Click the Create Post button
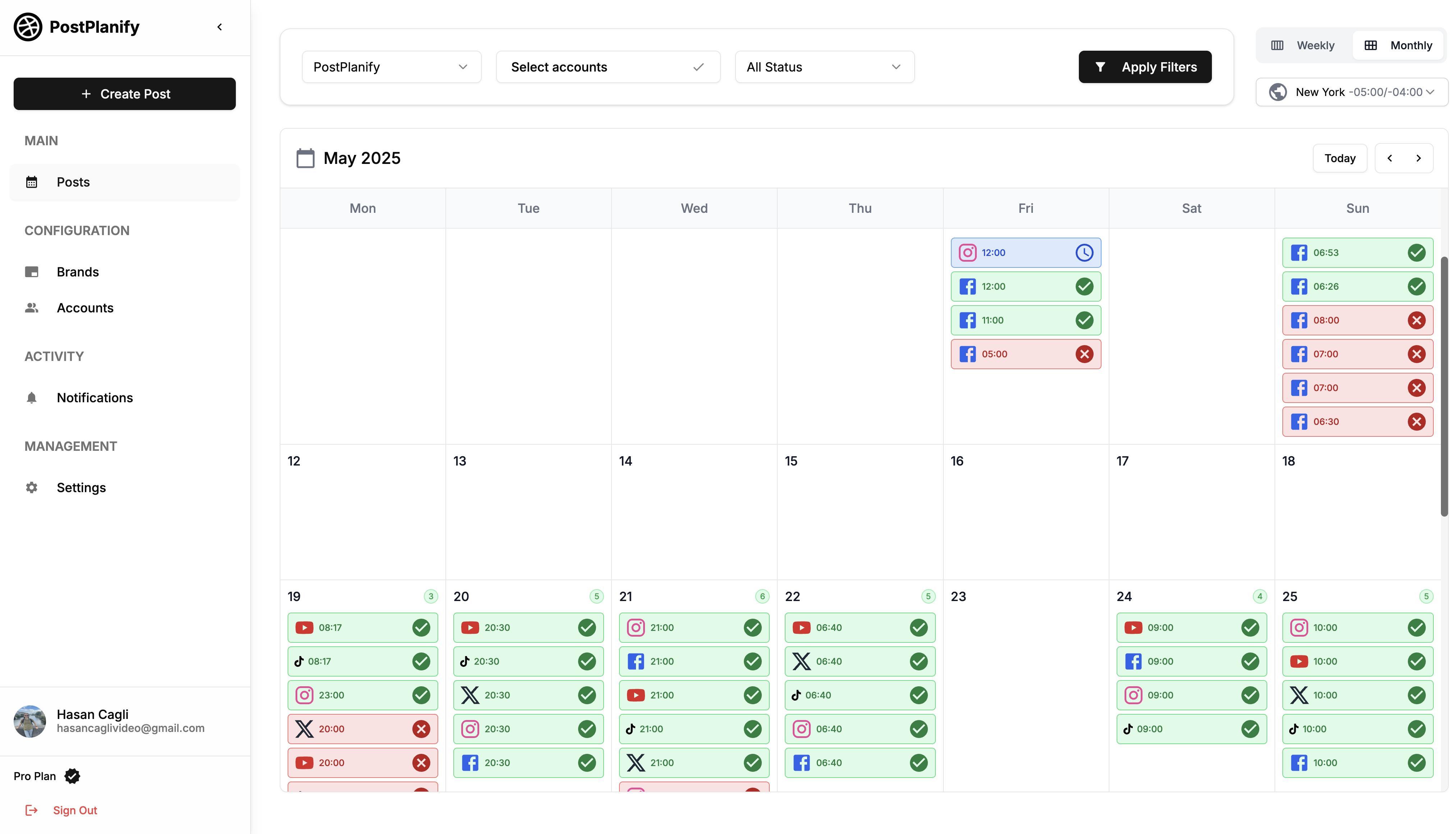Viewport: 1456px width, 834px height. click(124, 94)
